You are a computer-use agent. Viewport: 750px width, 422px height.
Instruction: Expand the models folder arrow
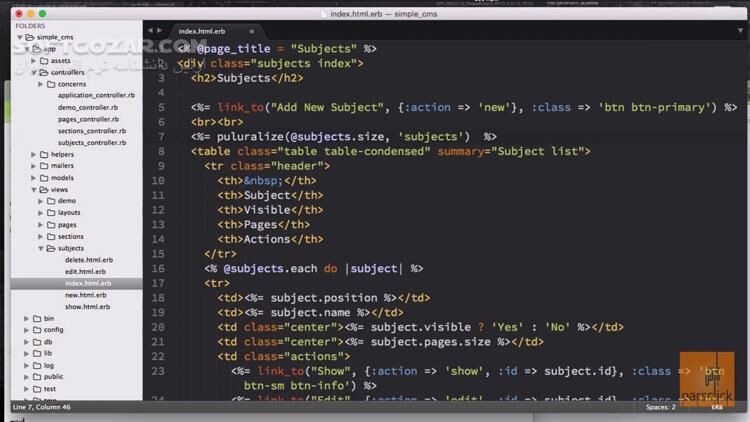pyautogui.click(x=33, y=178)
